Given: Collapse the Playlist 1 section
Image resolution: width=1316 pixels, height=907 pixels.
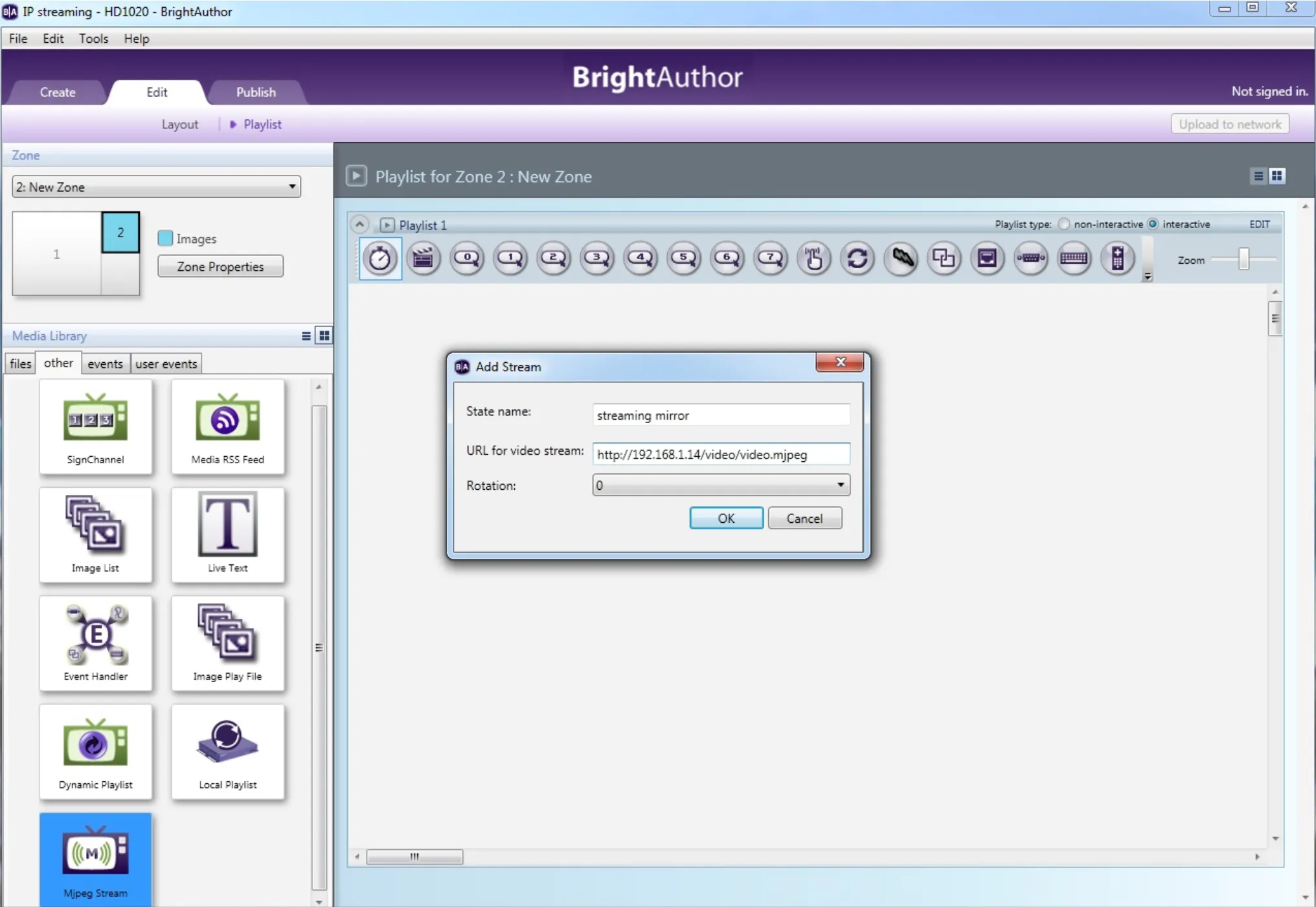Looking at the screenshot, I should (359, 224).
